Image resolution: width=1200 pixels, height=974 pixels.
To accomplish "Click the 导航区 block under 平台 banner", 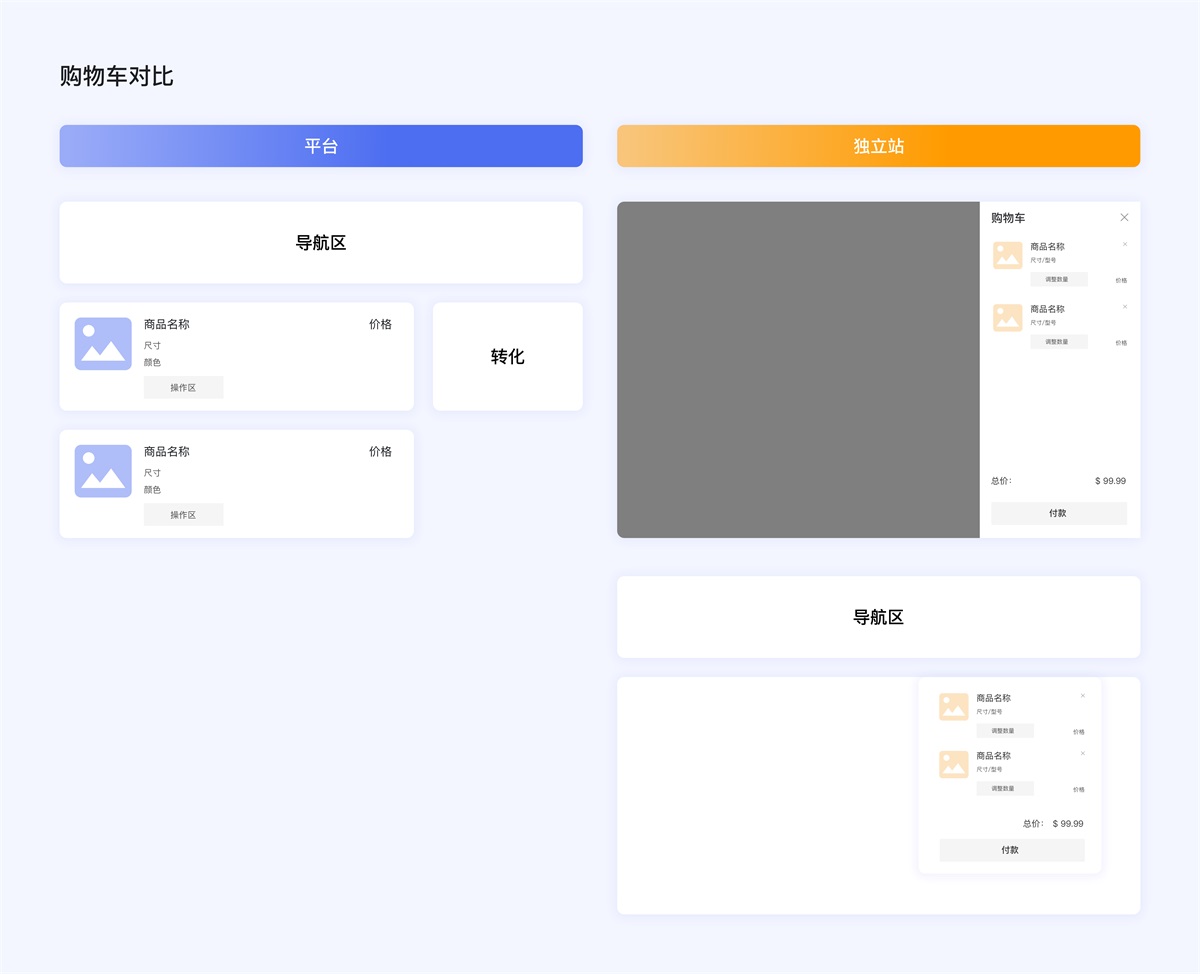I will click(321, 243).
